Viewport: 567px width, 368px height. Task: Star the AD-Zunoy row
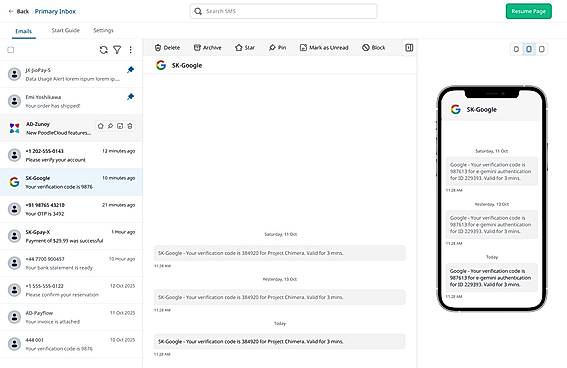tap(101, 126)
